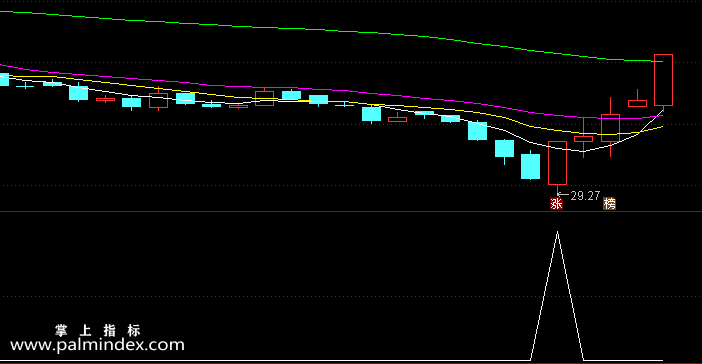Viewport: 702px width, 364px height.
Task: Click the red 涨 marker icon
Action: 556,204
